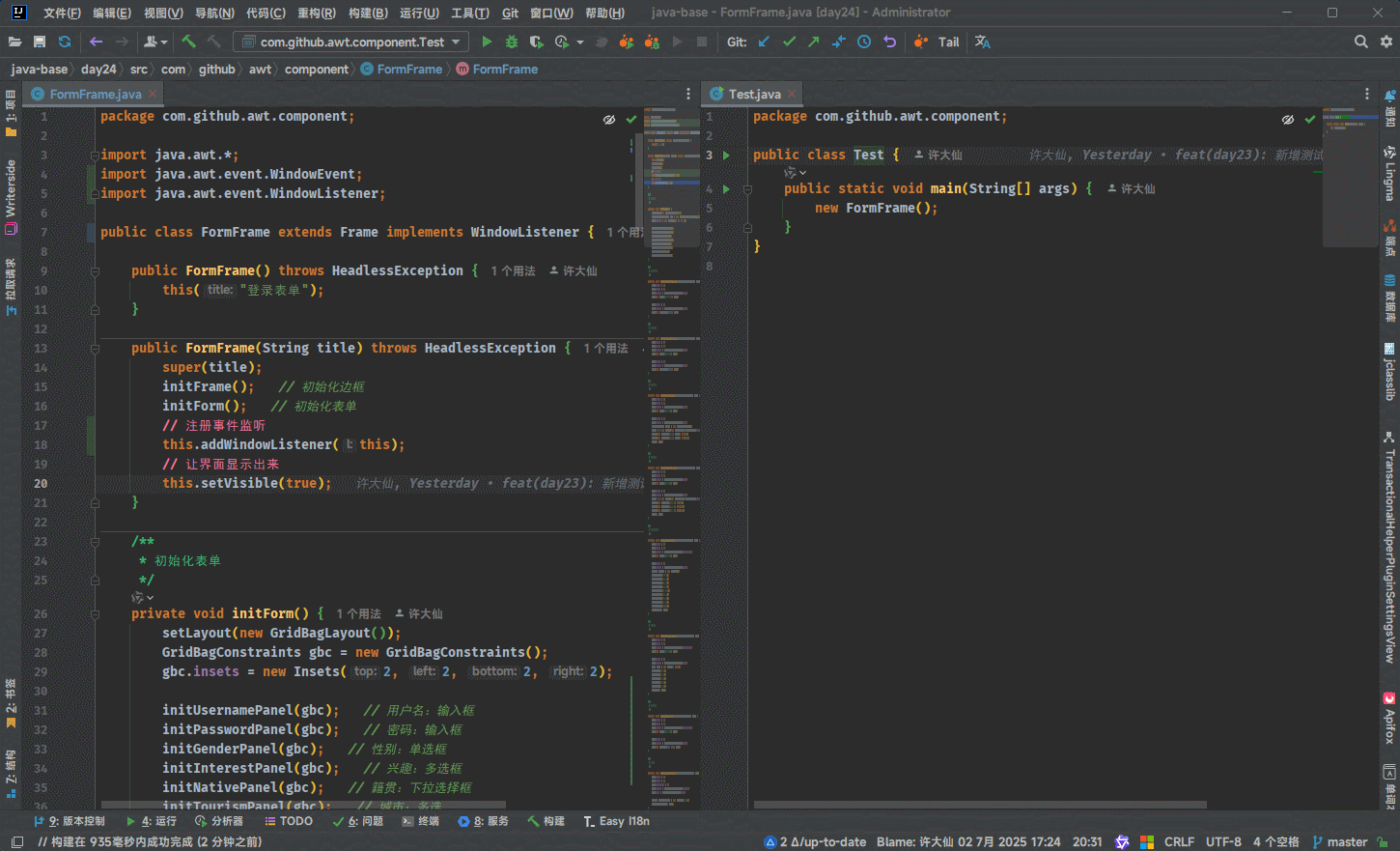1400x851 pixels.
Task: Toggle reader mode eye icon in FormFrame editor
Action: 609,120
